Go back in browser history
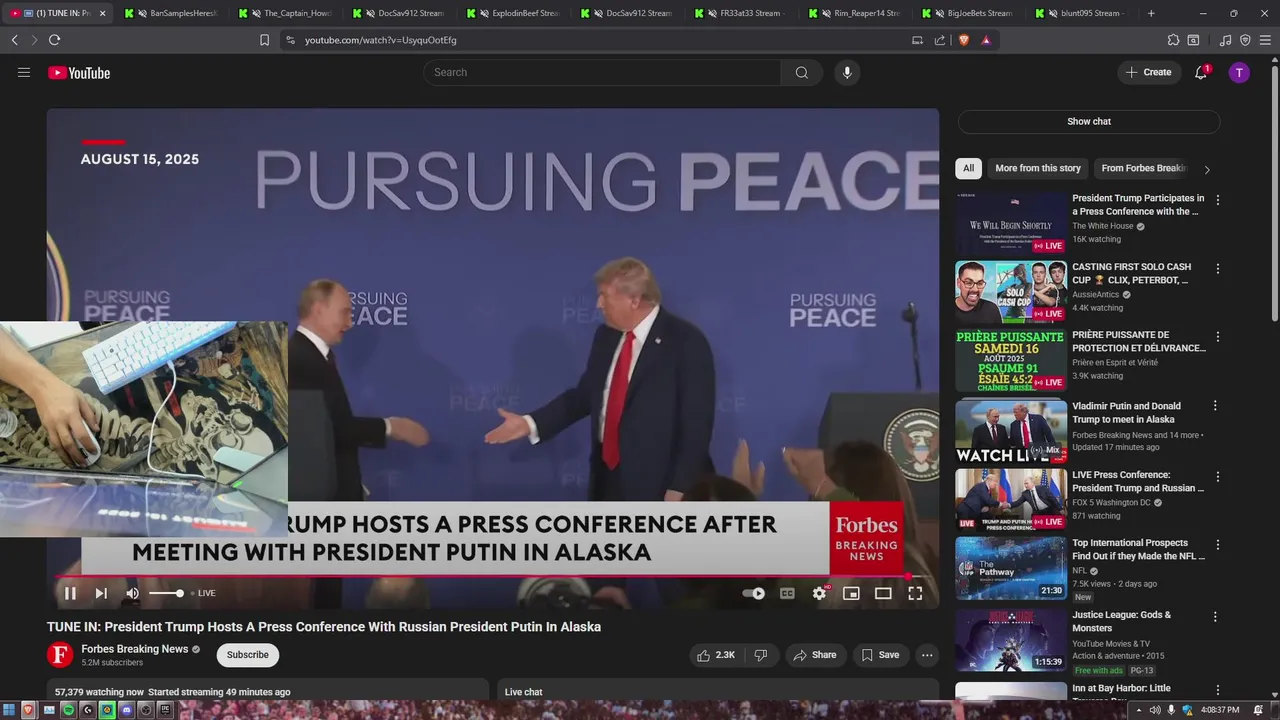 (15, 40)
